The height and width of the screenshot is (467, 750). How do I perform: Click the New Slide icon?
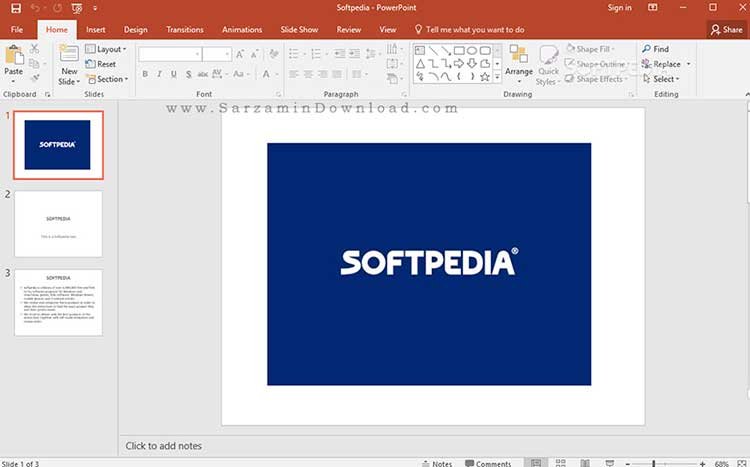(69, 53)
